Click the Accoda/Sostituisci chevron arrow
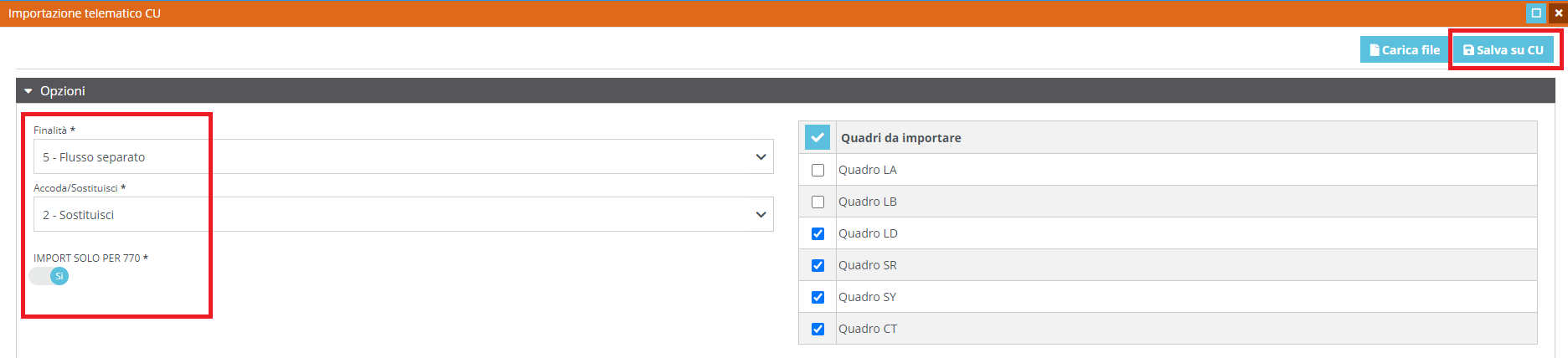 coord(761,215)
